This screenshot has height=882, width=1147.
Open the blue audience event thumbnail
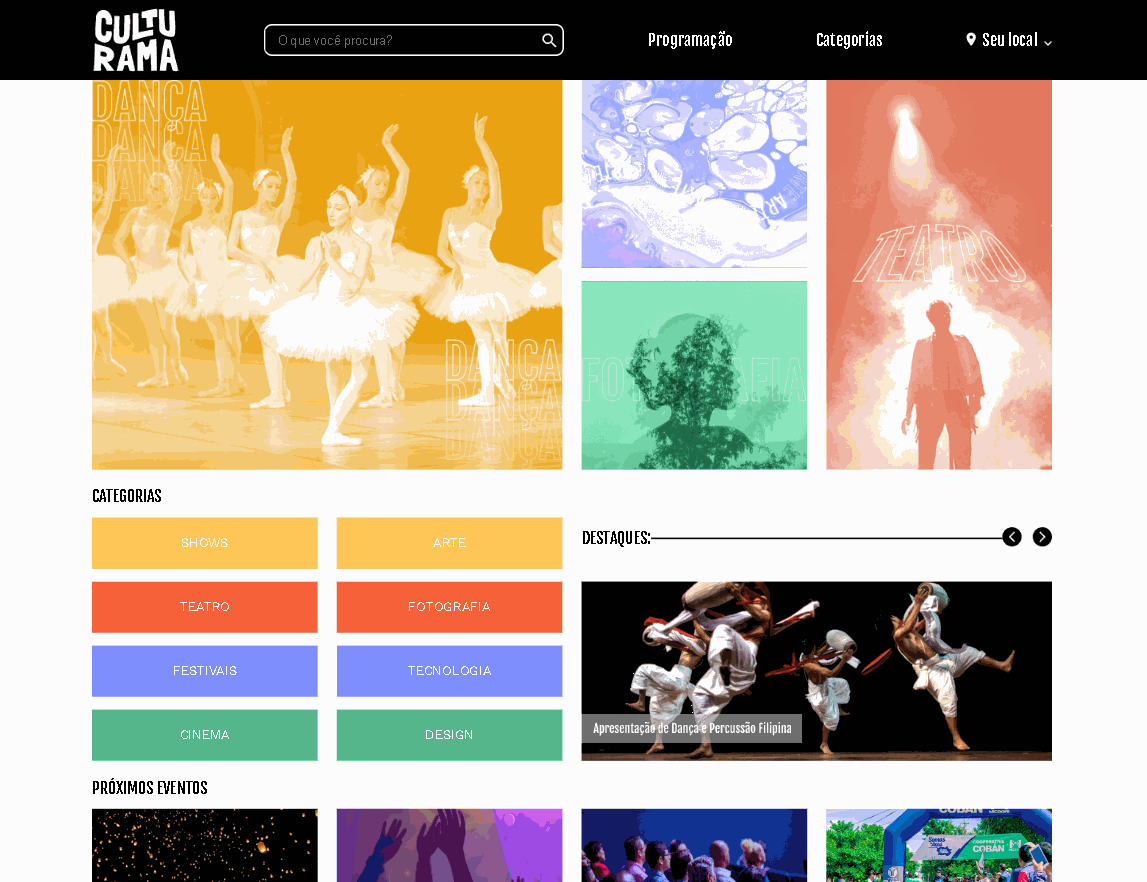[694, 845]
